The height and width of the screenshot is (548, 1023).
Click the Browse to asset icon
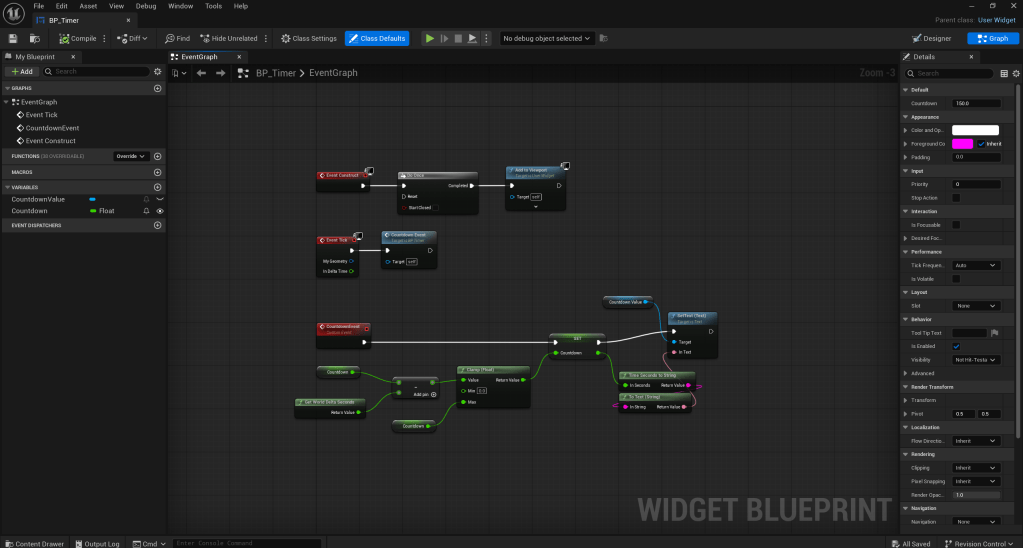(x=35, y=38)
